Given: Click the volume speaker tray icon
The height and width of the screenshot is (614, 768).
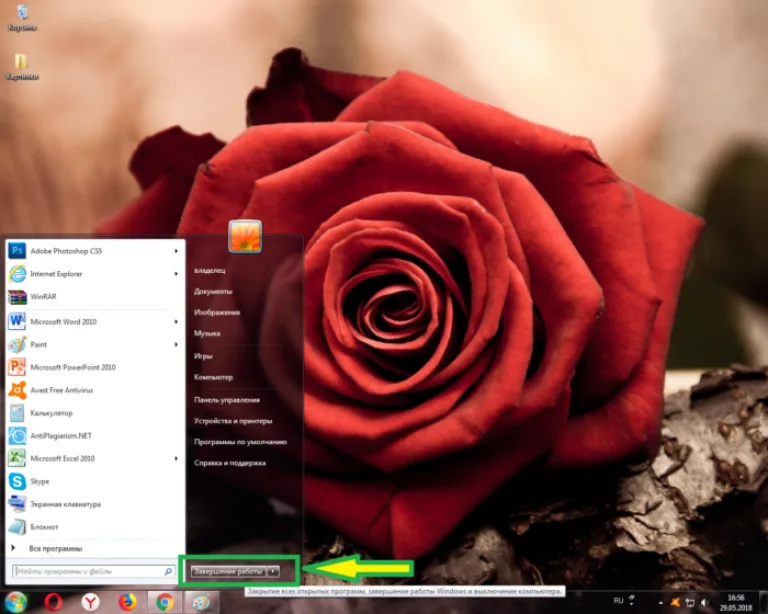Looking at the screenshot, I should tap(705, 602).
